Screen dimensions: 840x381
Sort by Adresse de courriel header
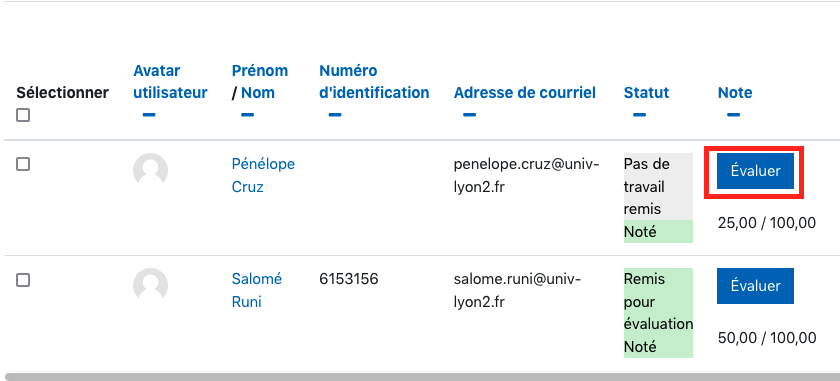(524, 93)
